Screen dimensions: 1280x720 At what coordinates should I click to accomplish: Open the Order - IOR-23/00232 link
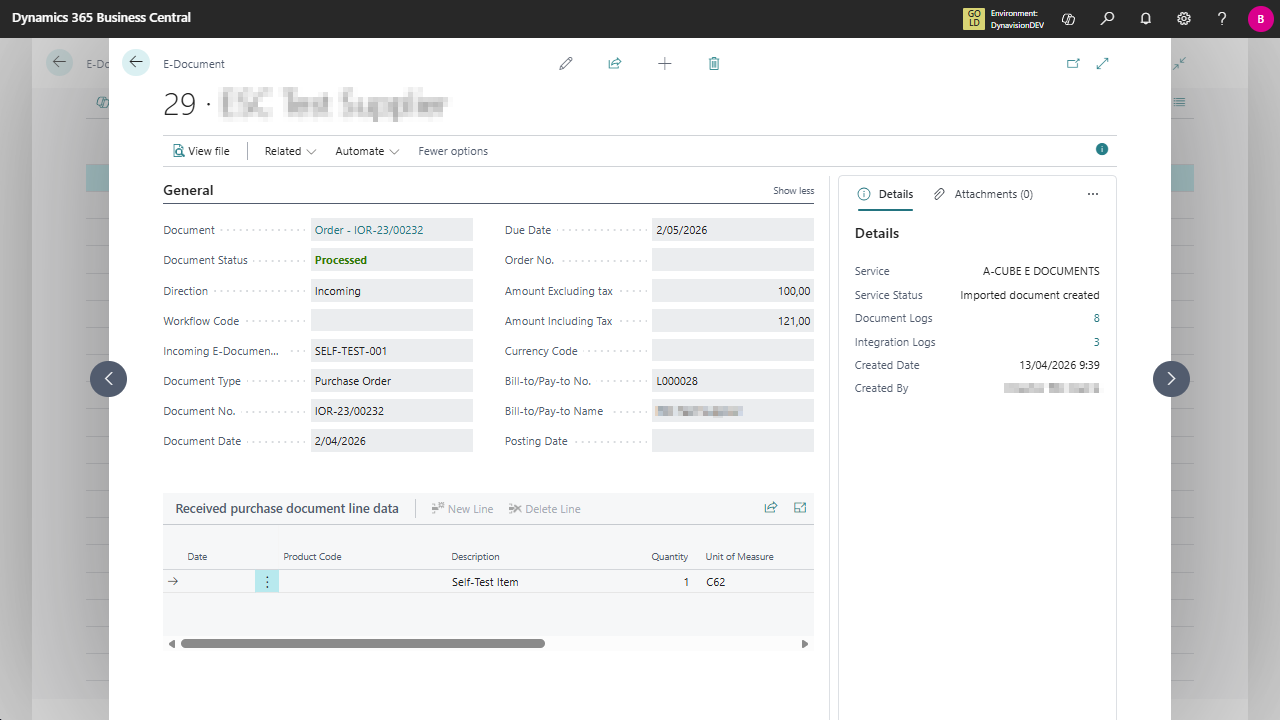[x=369, y=230]
